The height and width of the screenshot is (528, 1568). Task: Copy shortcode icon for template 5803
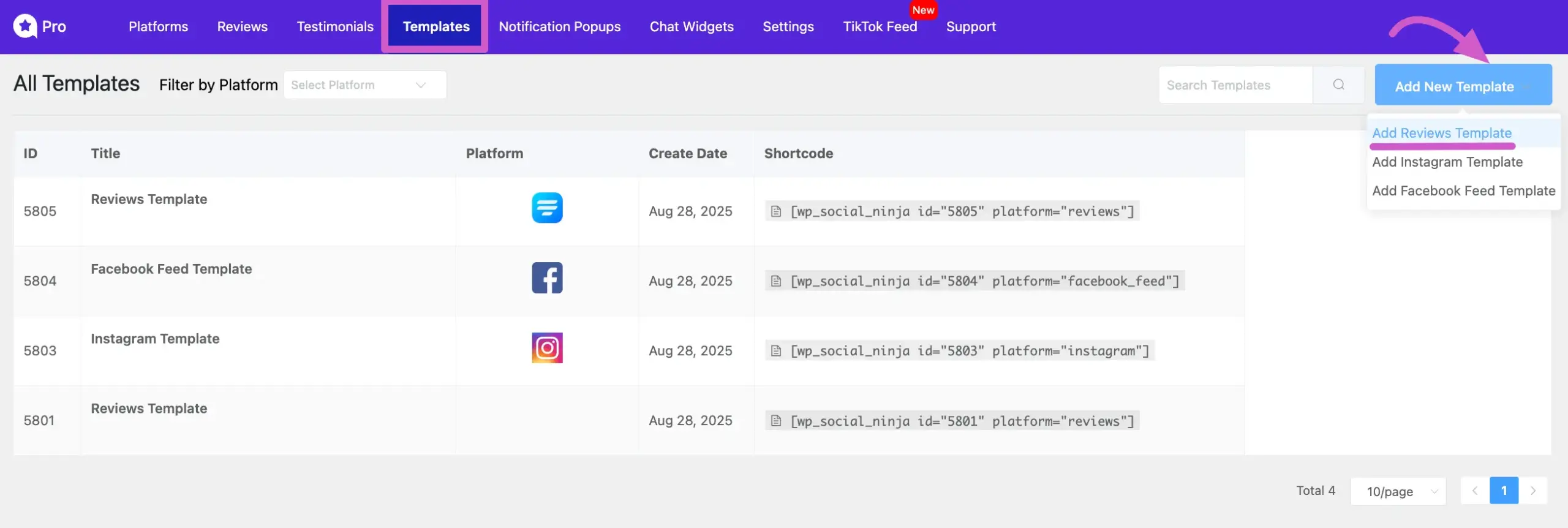[x=776, y=351]
